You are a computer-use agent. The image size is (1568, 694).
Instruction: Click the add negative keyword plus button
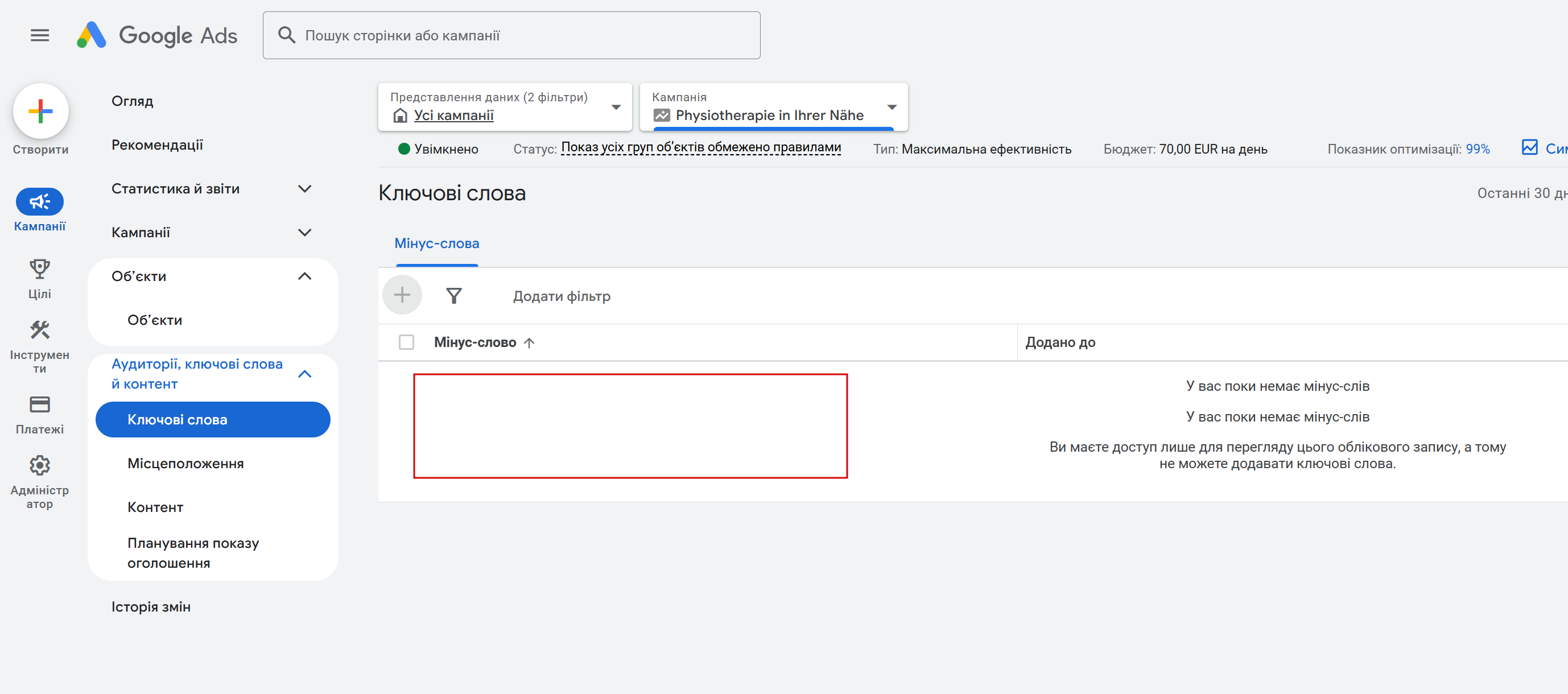tap(402, 295)
